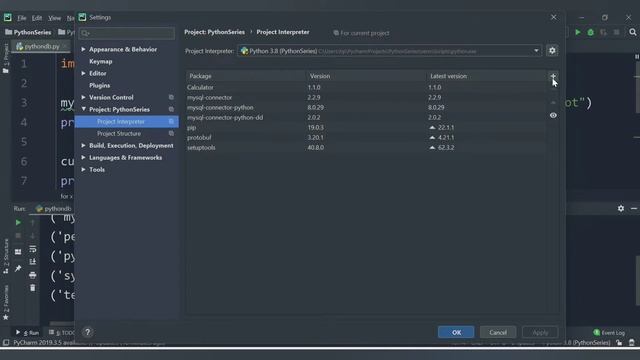Click the add package plus icon
Screen dimensions: 640x360
click(553, 76)
